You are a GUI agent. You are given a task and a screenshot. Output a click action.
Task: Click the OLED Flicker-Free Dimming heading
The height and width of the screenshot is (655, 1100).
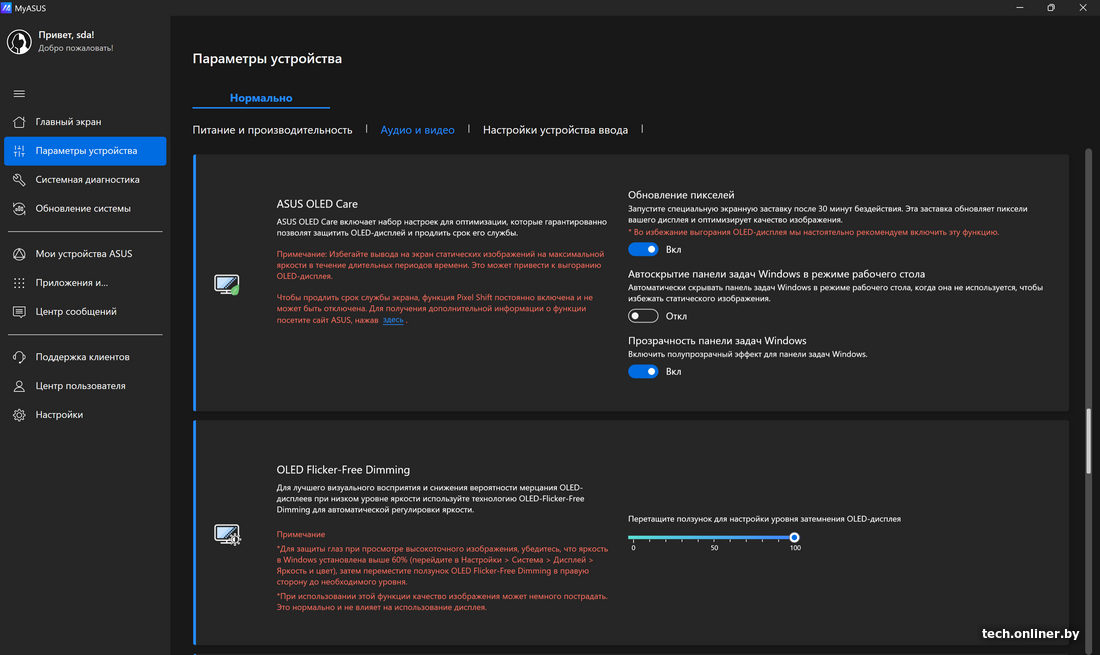[343, 470]
